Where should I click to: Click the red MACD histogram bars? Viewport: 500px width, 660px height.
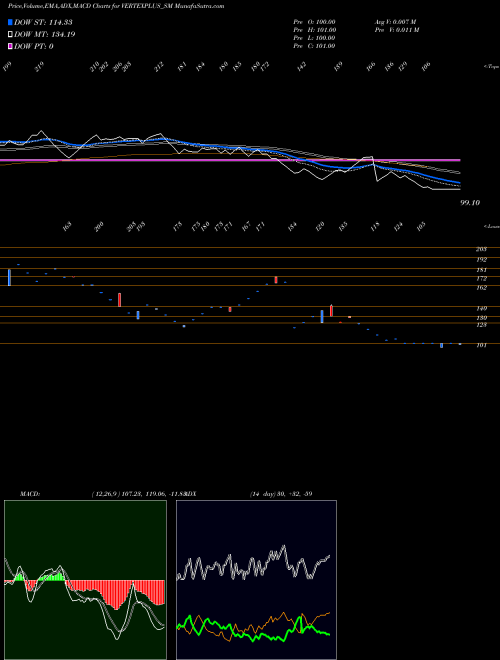[x=118, y=594]
